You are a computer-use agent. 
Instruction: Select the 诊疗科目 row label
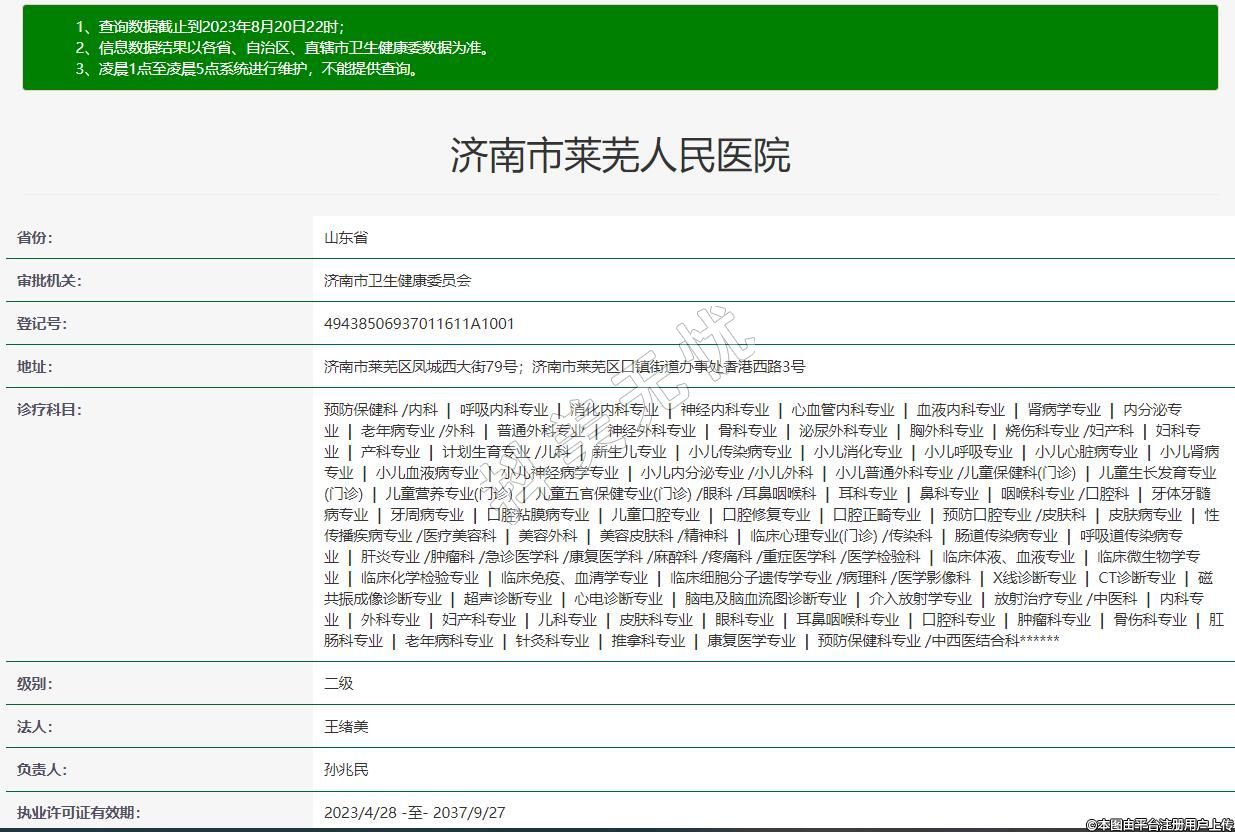49,409
